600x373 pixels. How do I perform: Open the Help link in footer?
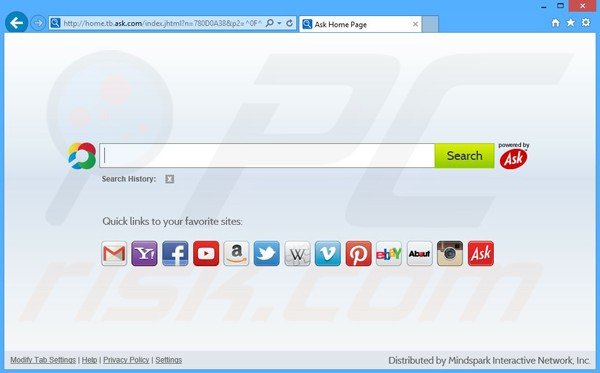(90, 360)
